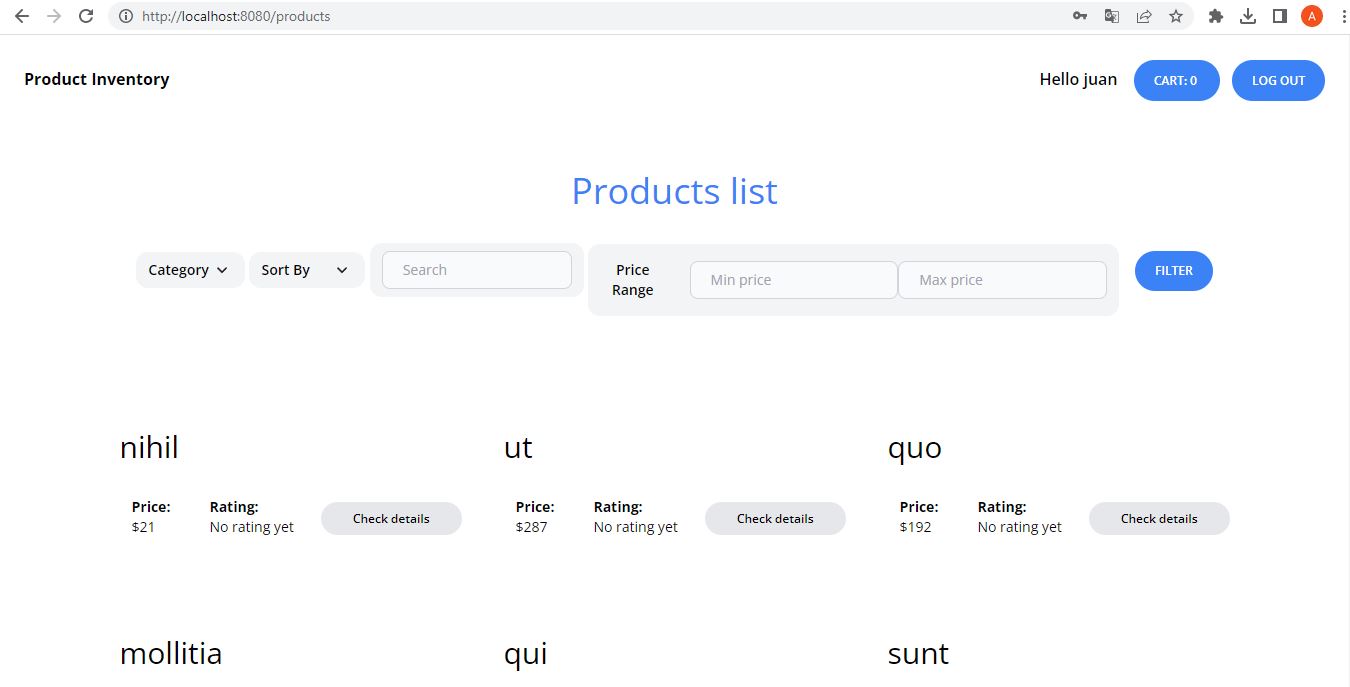The height and width of the screenshot is (687, 1350).
Task: Open the Sort By dropdown
Action: (x=305, y=269)
